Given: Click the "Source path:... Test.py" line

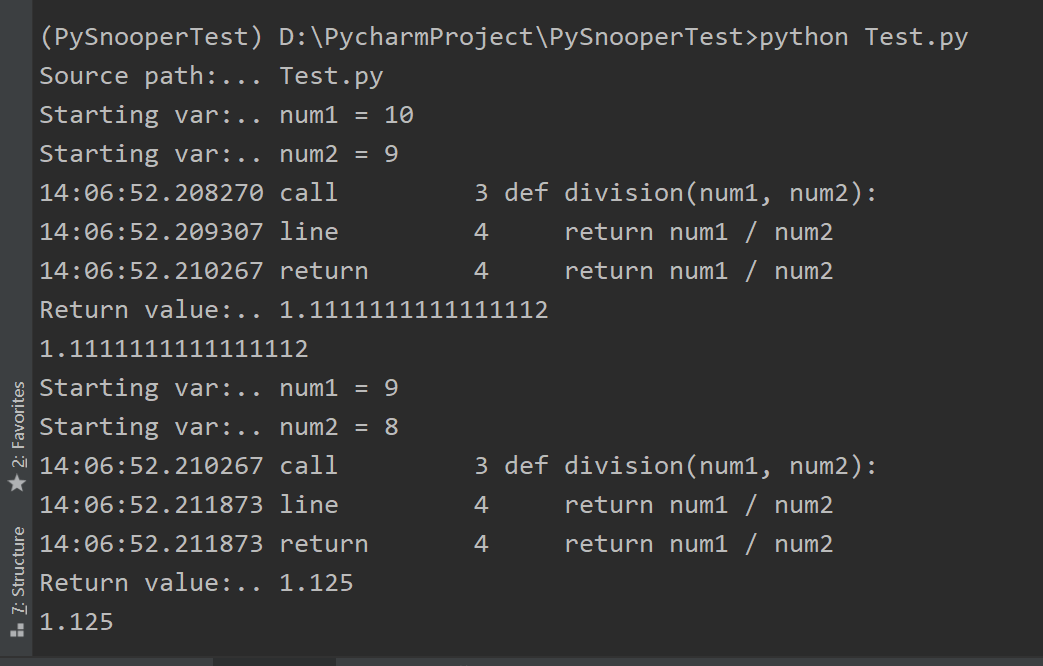Looking at the screenshot, I should [211, 77].
